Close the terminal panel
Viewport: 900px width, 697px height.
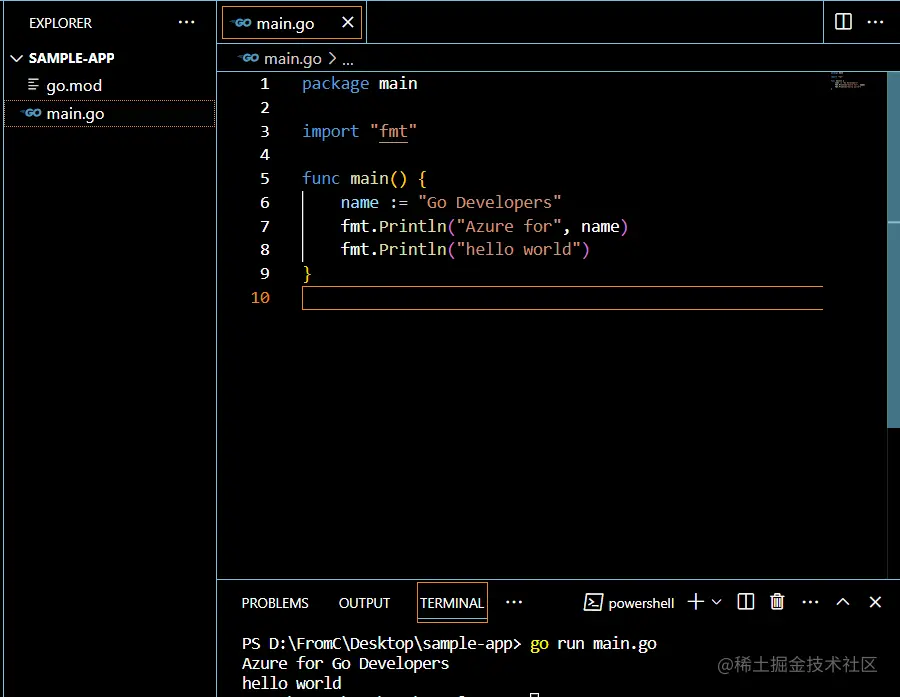pos(875,602)
